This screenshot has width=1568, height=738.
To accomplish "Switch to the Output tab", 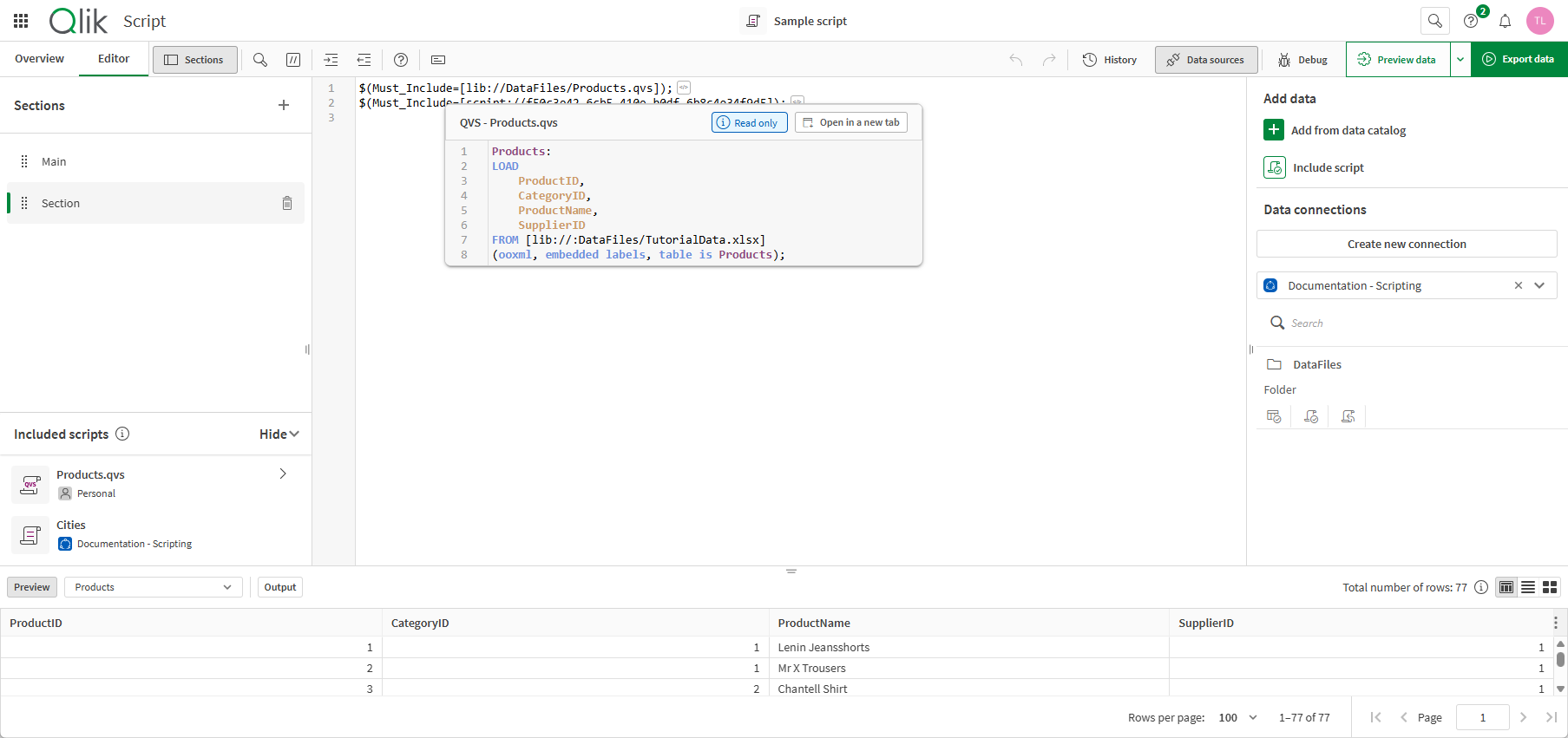I will (279, 587).
